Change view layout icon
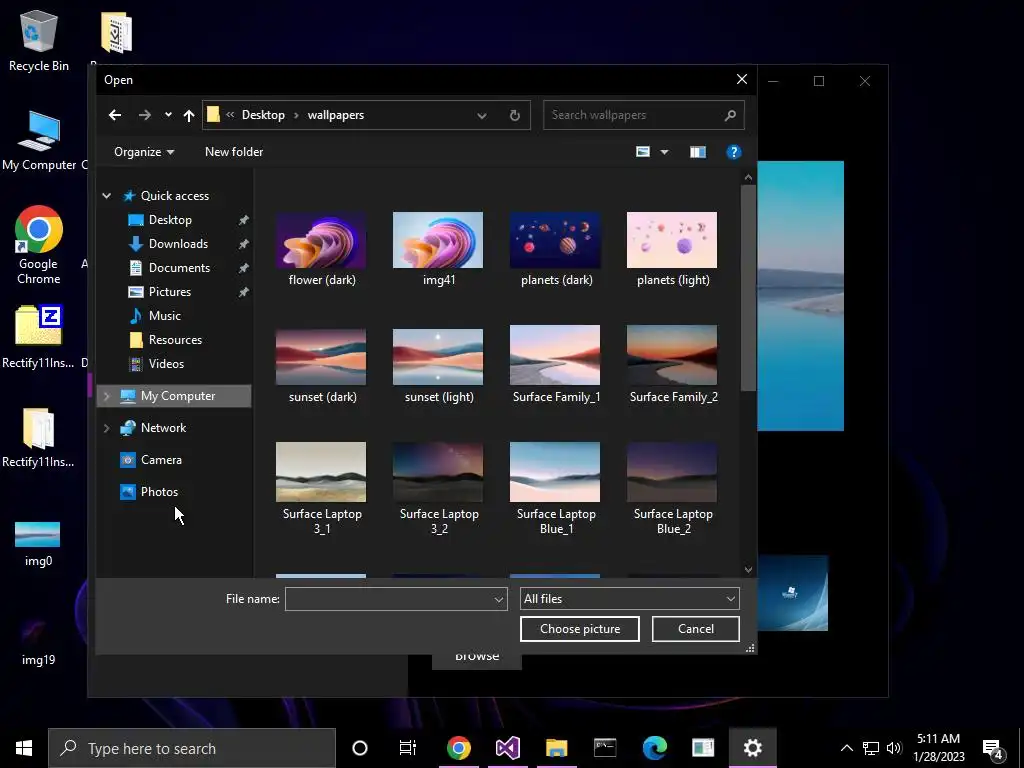1024x768 pixels. point(643,152)
